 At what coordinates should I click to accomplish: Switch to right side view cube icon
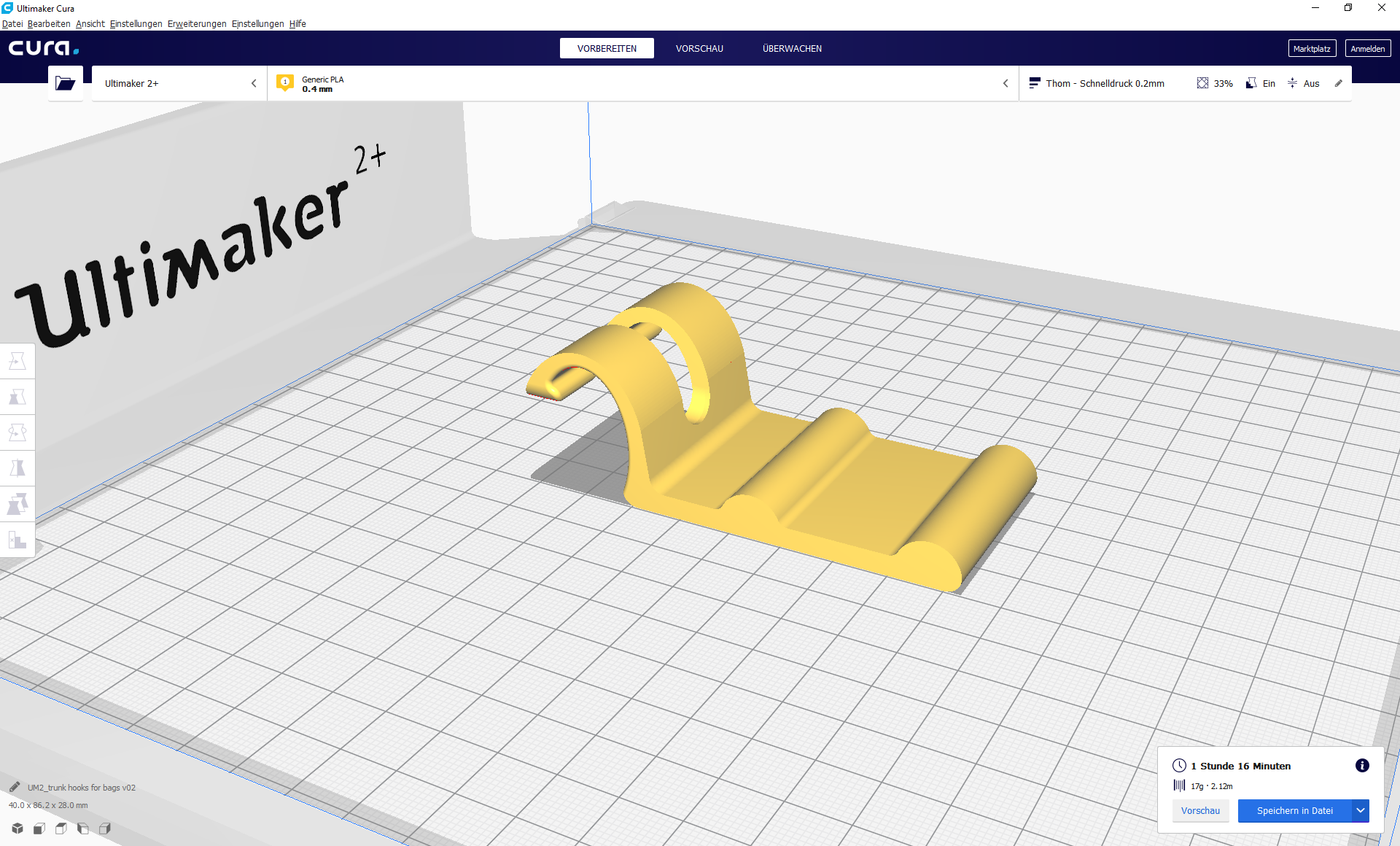point(105,828)
